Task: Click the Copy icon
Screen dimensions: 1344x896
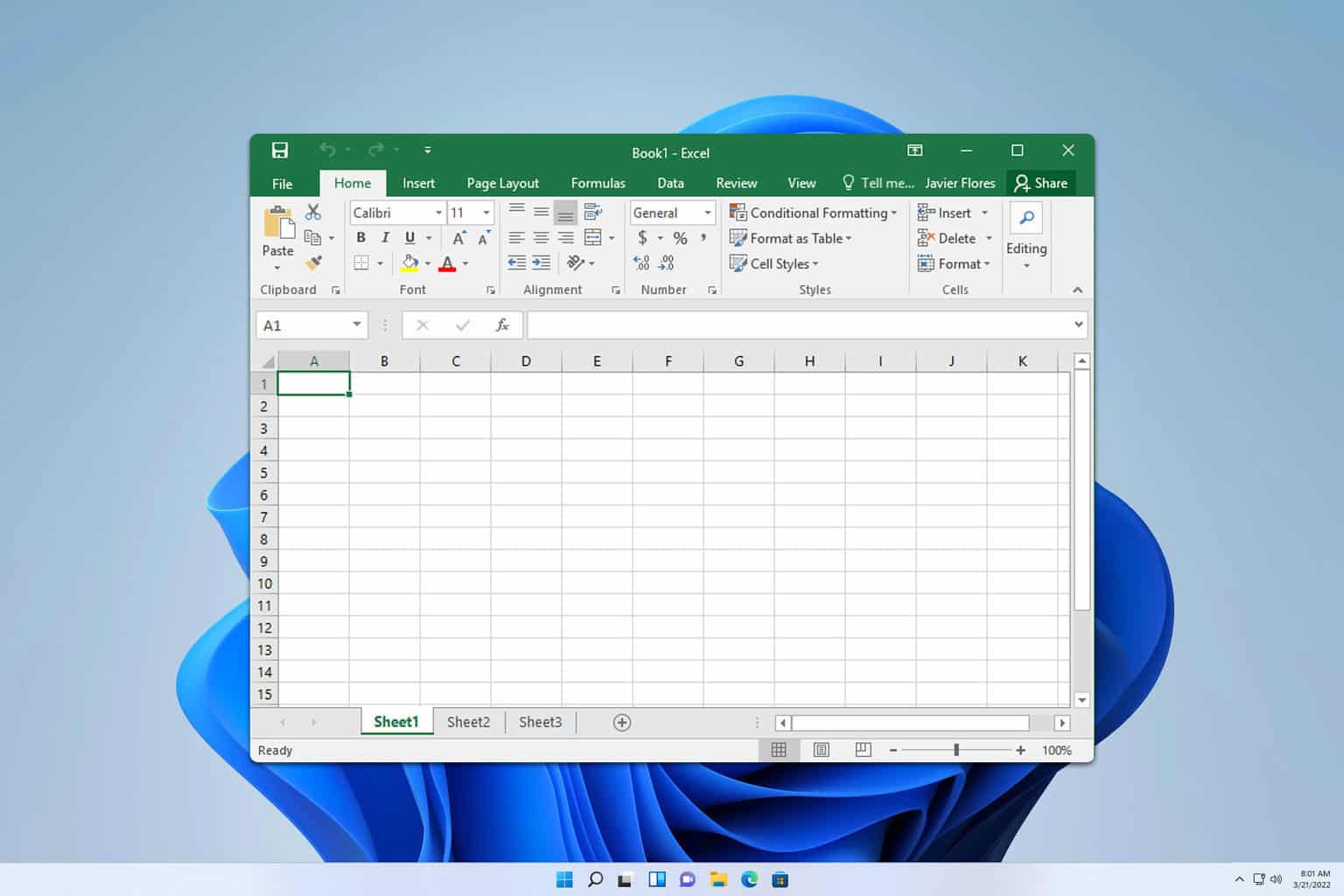Action: click(312, 237)
